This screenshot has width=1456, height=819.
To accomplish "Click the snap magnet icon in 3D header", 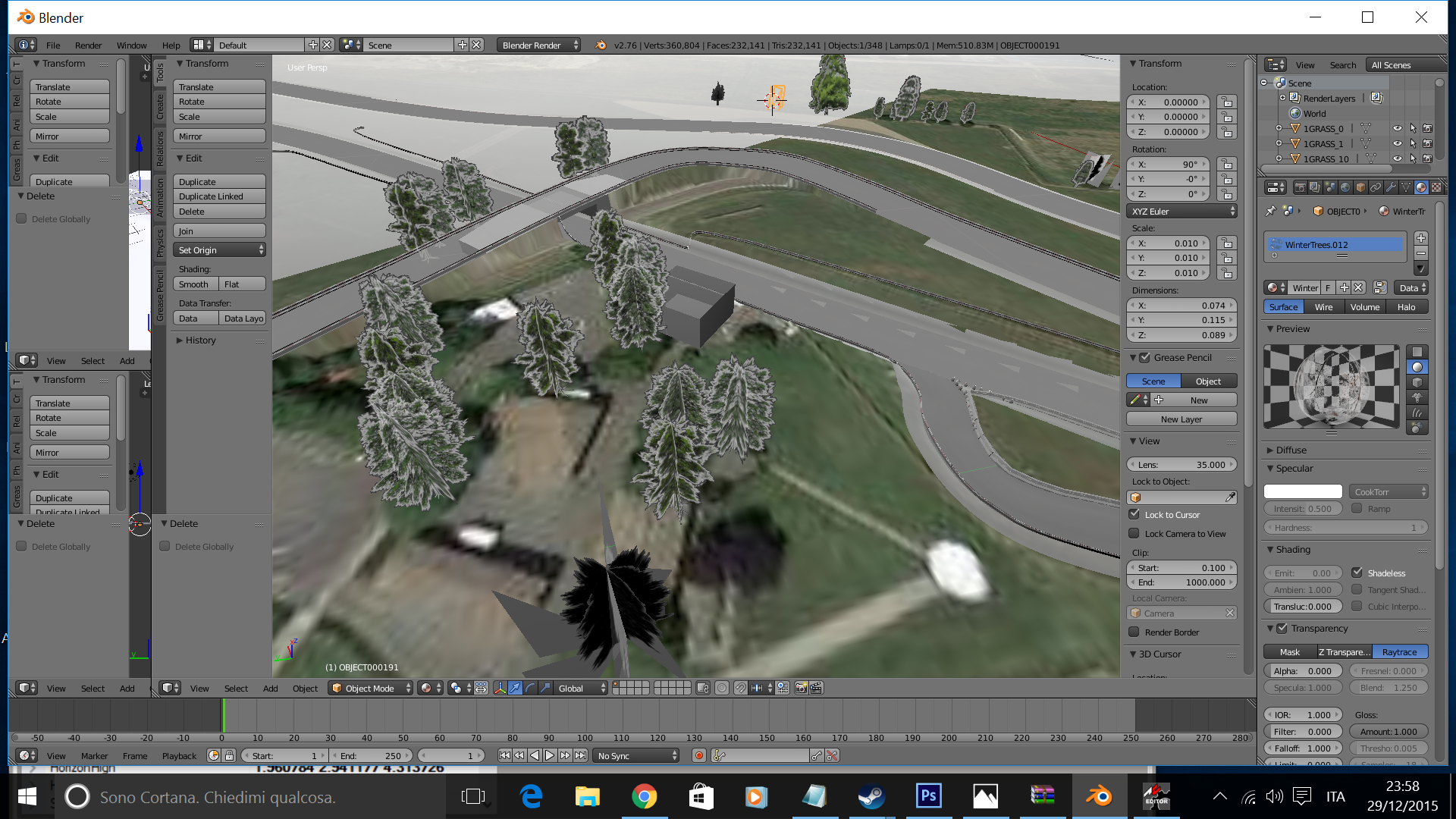I will point(741,689).
